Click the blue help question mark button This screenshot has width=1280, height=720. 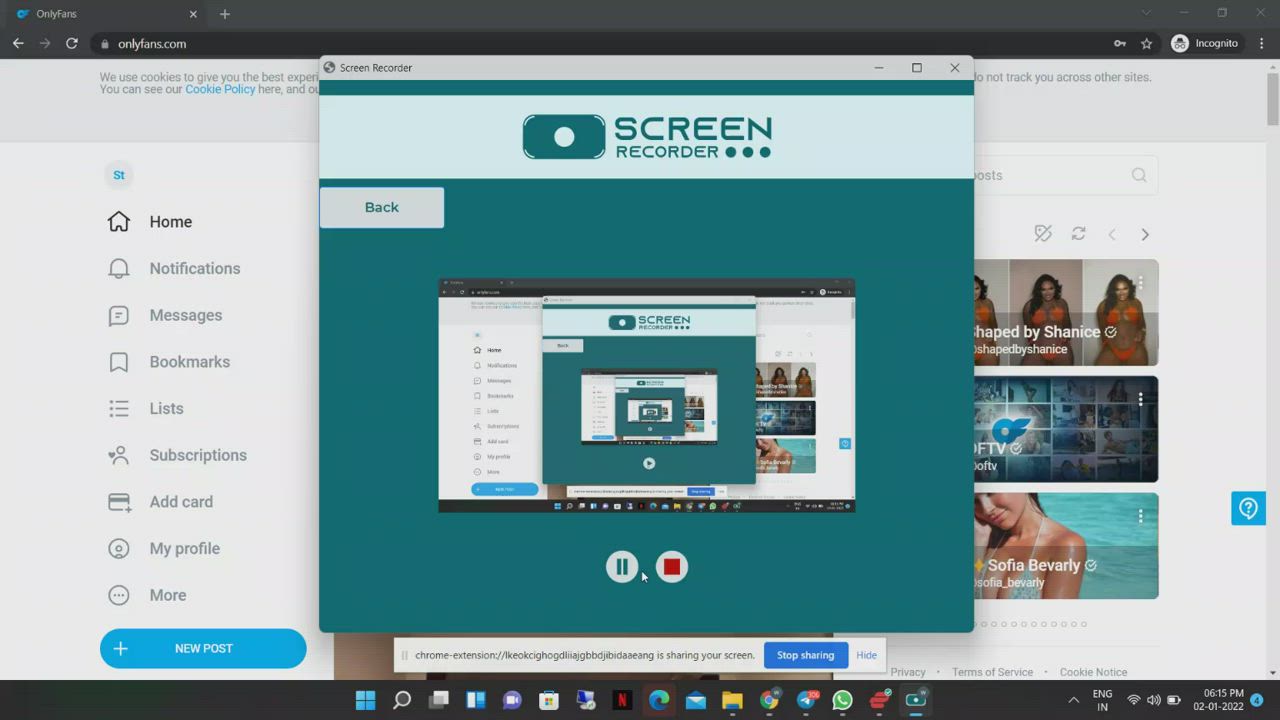1248,508
